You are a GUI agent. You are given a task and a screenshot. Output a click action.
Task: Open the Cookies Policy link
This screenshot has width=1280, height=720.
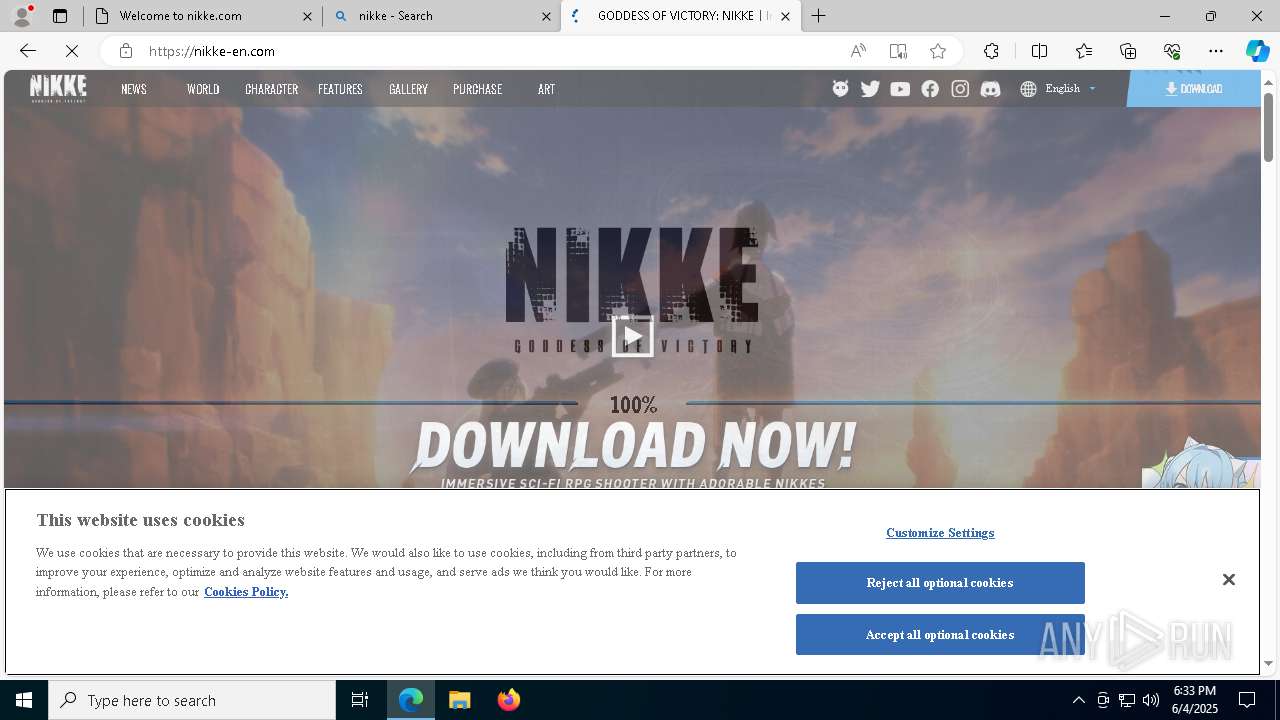point(246,592)
